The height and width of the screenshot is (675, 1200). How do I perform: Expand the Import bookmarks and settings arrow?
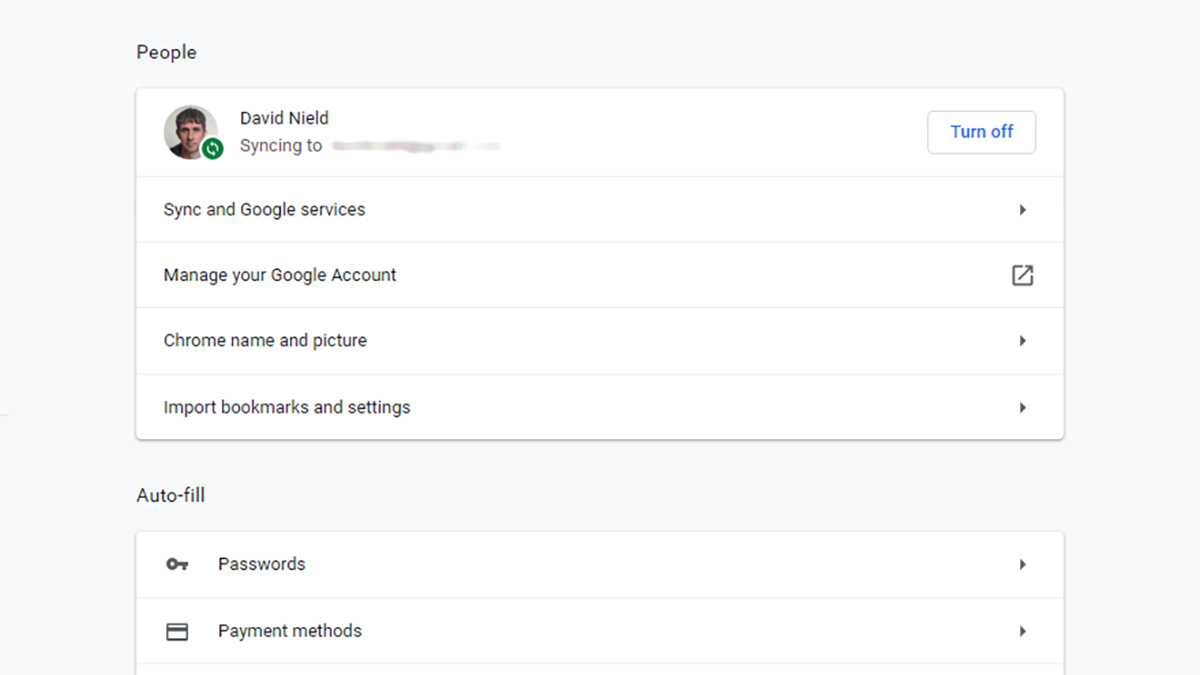pos(1022,408)
